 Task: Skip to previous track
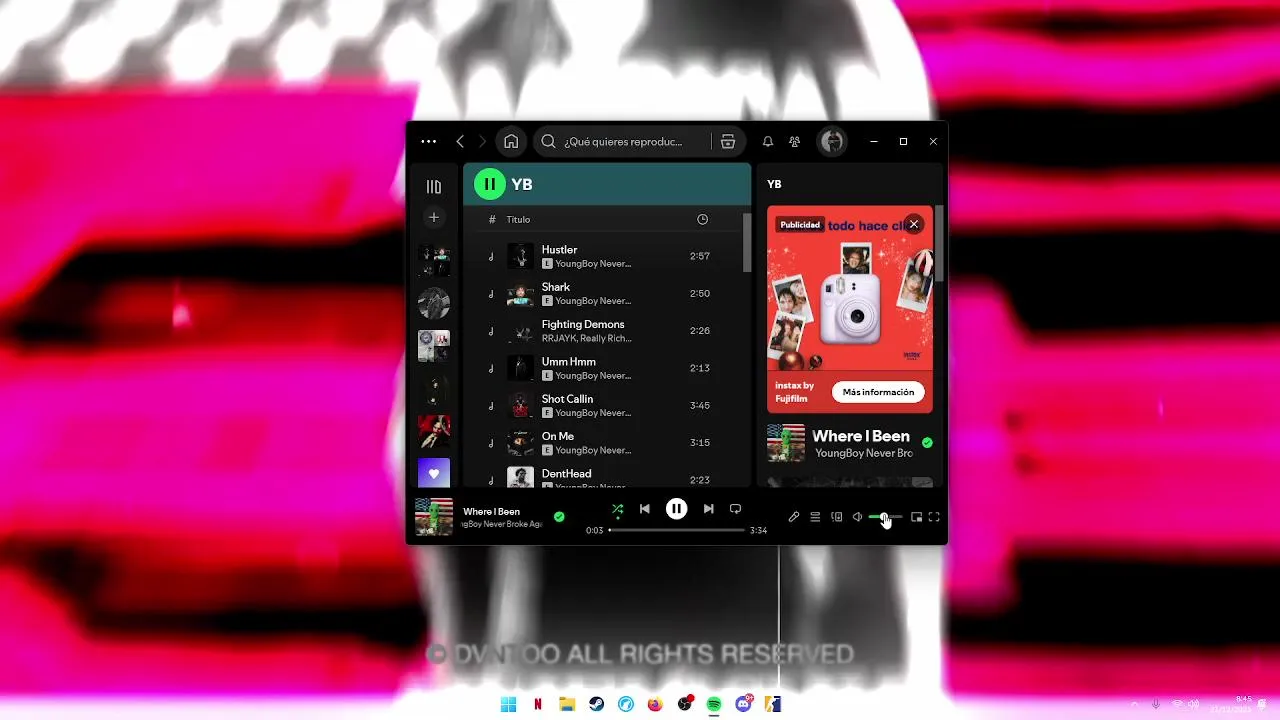[645, 509]
